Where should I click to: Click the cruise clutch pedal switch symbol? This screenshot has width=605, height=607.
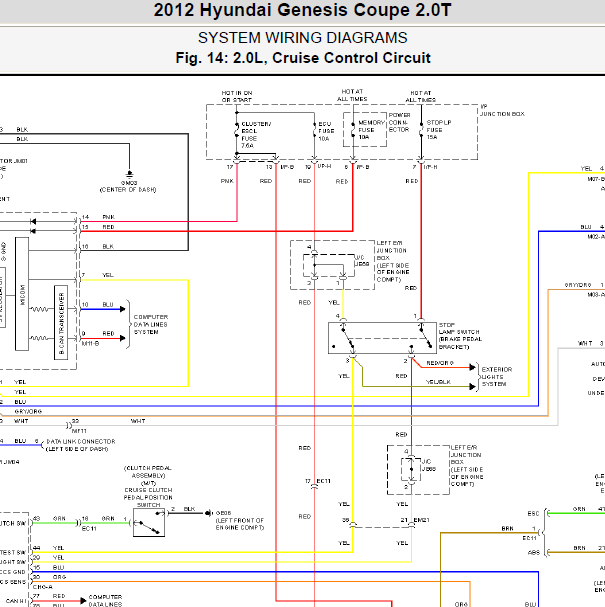(149, 523)
